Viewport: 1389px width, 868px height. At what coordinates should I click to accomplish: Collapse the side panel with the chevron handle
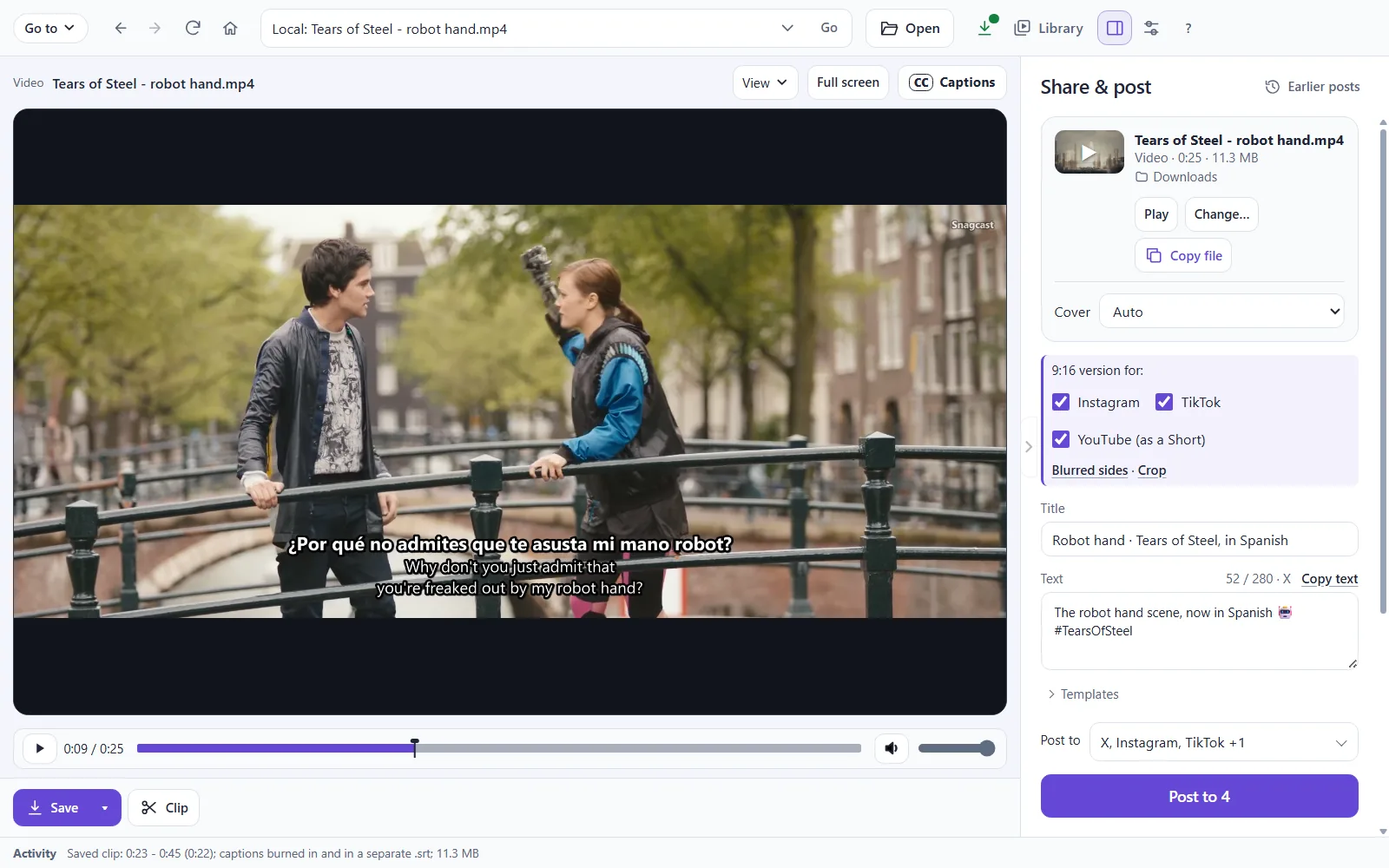[x=1029, y=447]
